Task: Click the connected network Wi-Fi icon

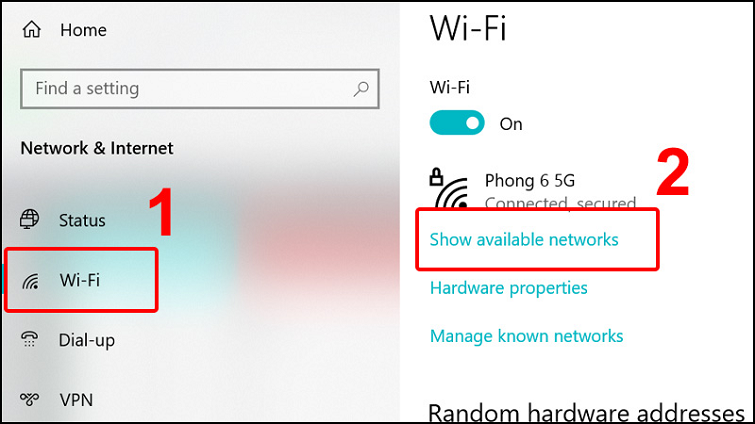Action: coord(452,193)
